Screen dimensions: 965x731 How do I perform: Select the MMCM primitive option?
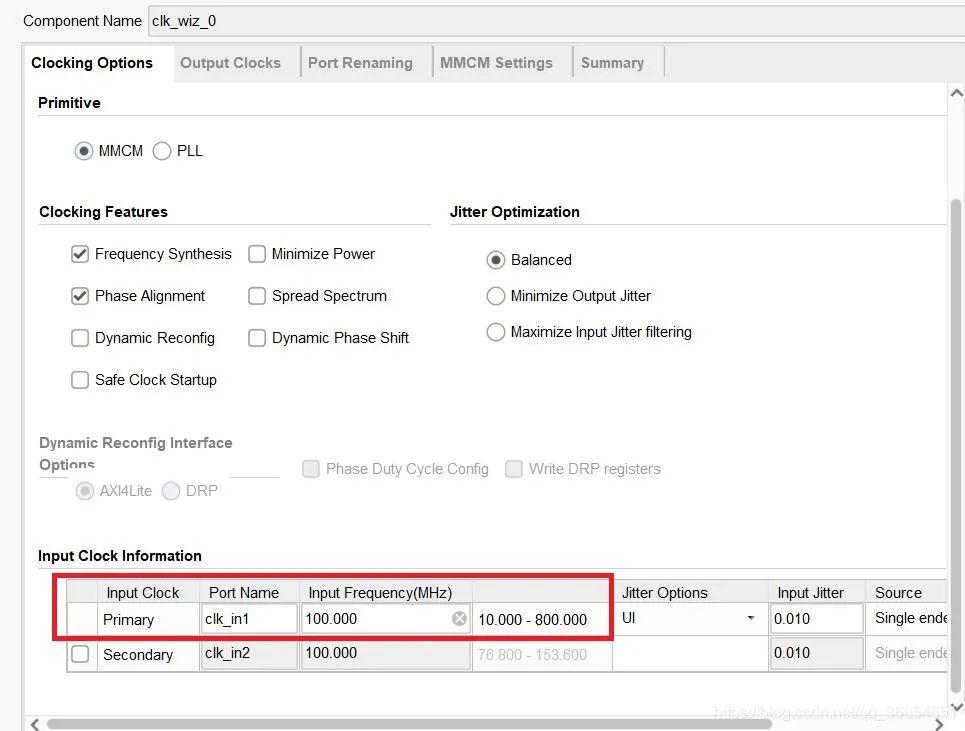pos(84,151)
